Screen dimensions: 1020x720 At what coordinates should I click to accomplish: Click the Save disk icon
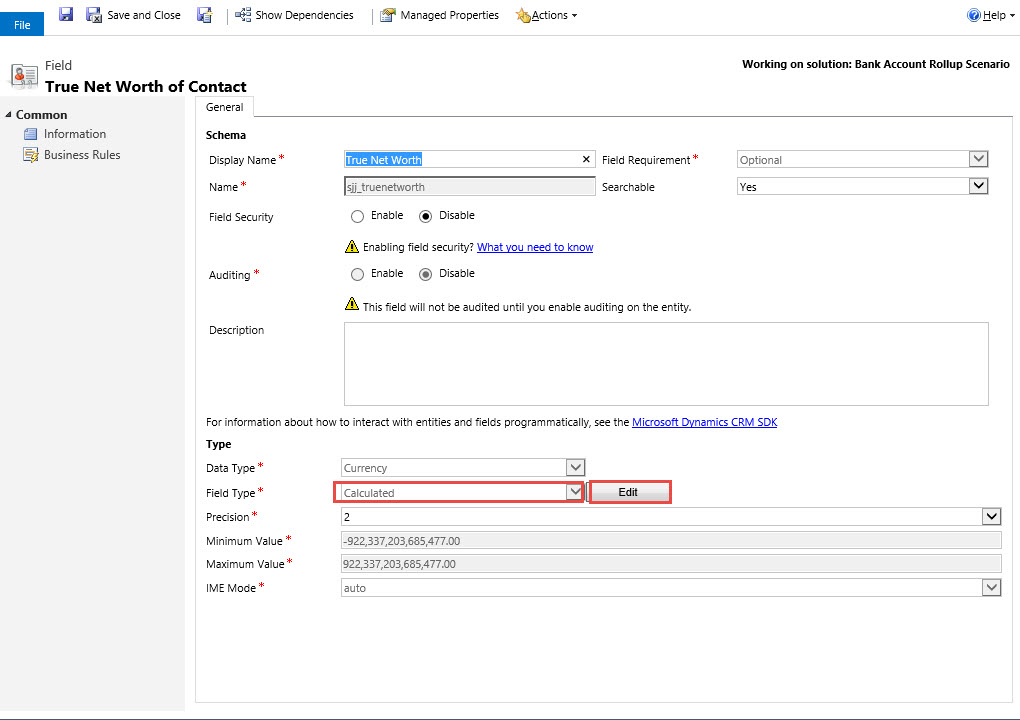(66, 15)
